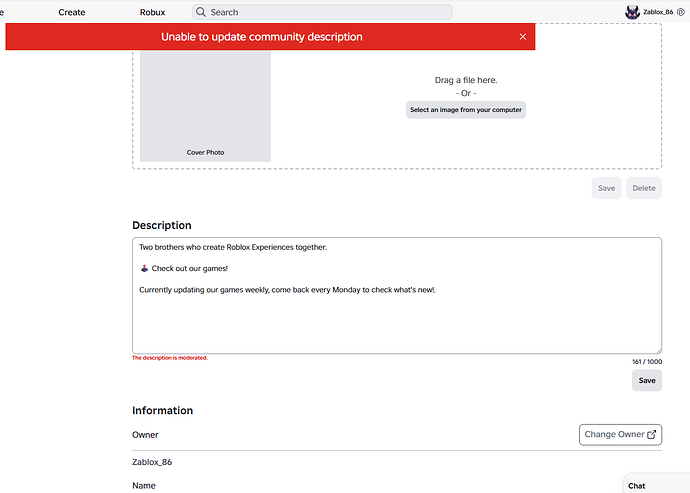This screenshot has width=690, height=493.
Task: Click the Information section heading
Action: pyautogui.click(x=162, y=411)
